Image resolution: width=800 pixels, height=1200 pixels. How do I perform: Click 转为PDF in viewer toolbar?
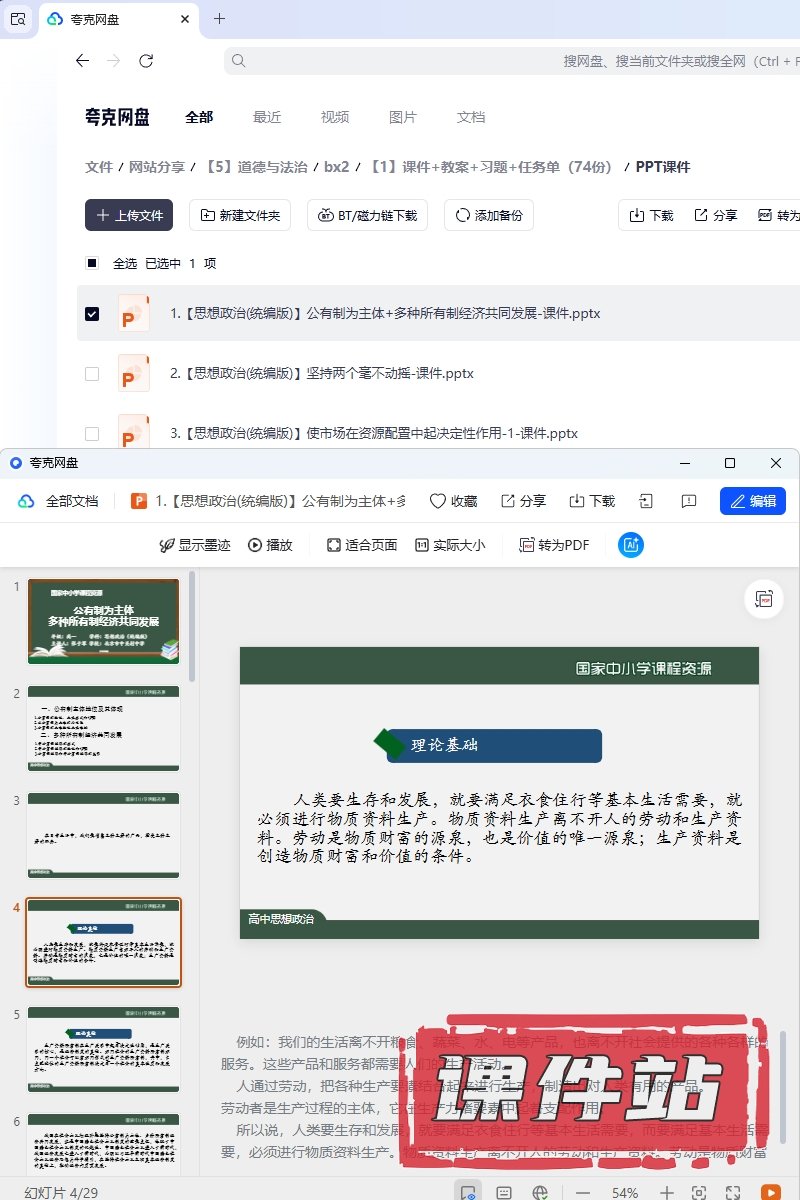[x=554, y=545]
